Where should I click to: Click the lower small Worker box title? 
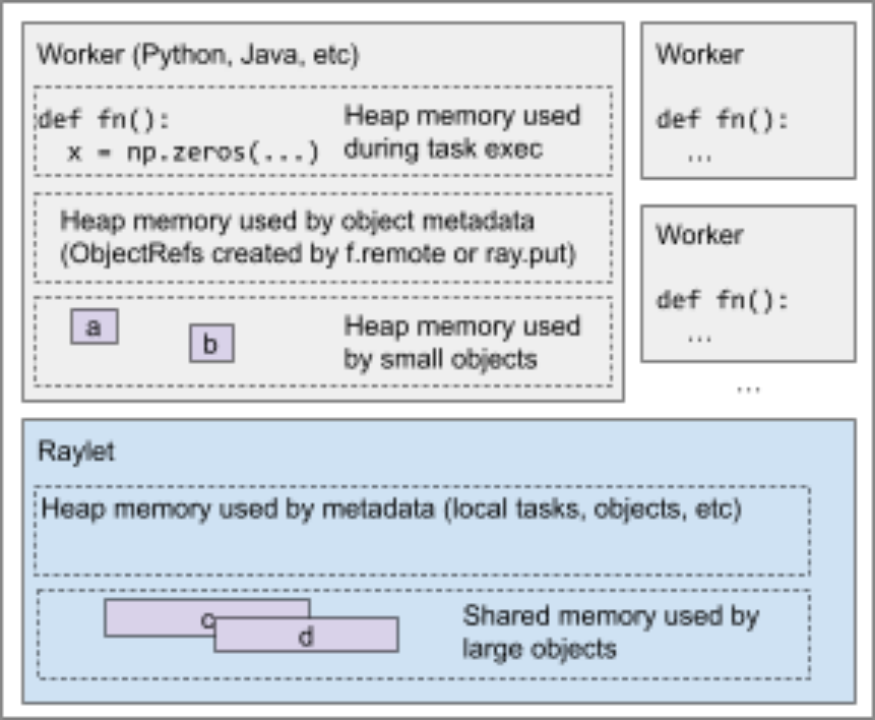(x=699, y=235)
